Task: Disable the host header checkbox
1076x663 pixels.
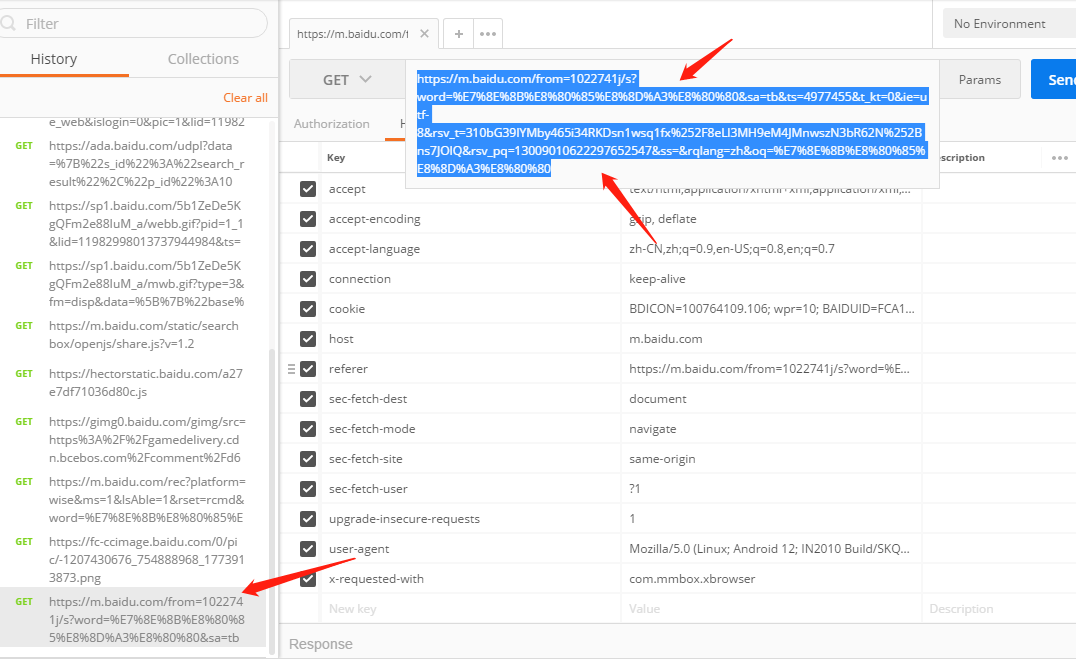Action: [308, 339]
